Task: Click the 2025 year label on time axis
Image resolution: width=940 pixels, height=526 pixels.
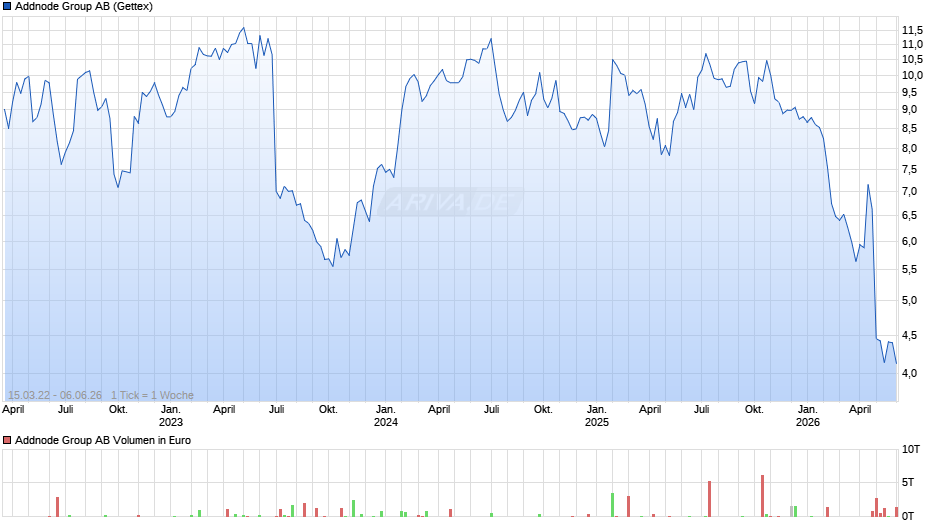Action: (596, 422)
